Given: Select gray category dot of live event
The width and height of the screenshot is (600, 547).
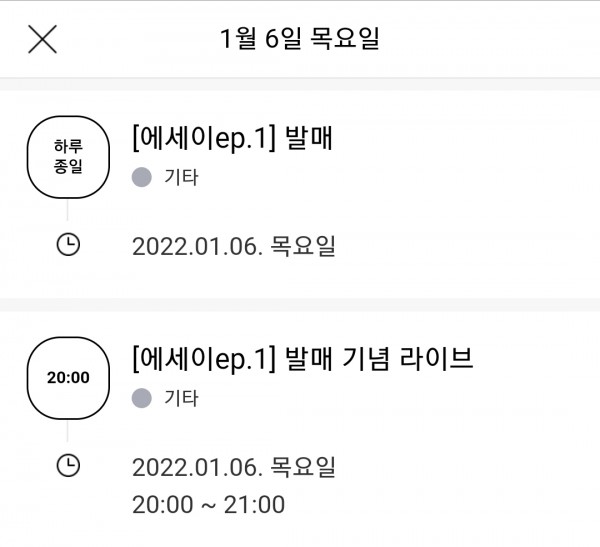Looking at the screenshot, I should click(142, 398).
